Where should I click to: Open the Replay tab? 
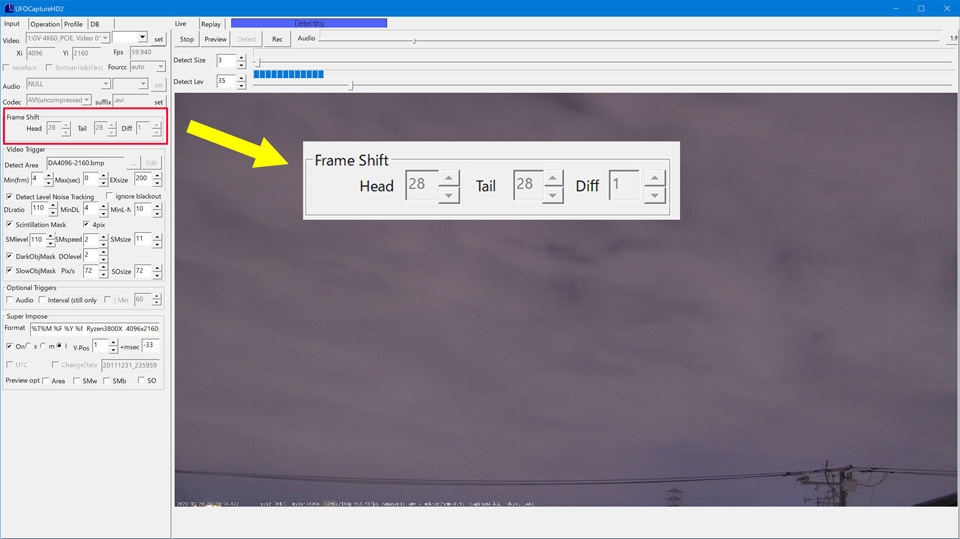210,24
